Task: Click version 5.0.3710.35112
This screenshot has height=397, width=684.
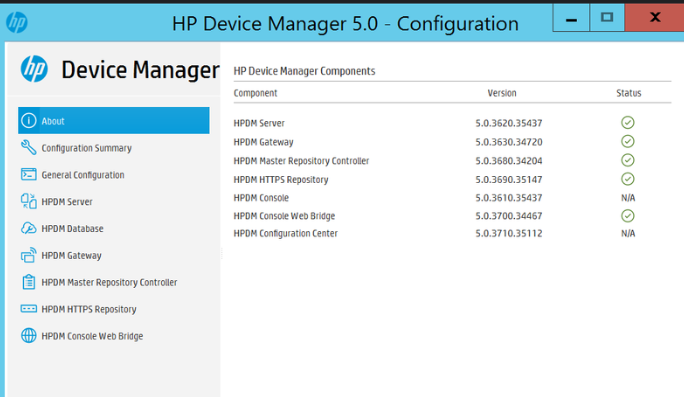Action: click(x=509, y=233)
